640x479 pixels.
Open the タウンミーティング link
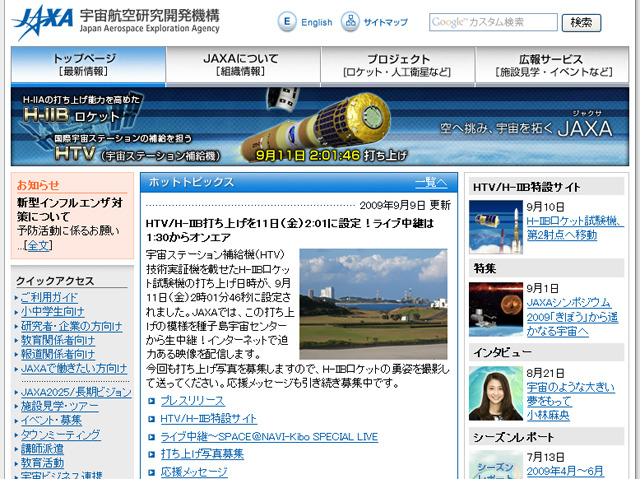tap(60, 435)
